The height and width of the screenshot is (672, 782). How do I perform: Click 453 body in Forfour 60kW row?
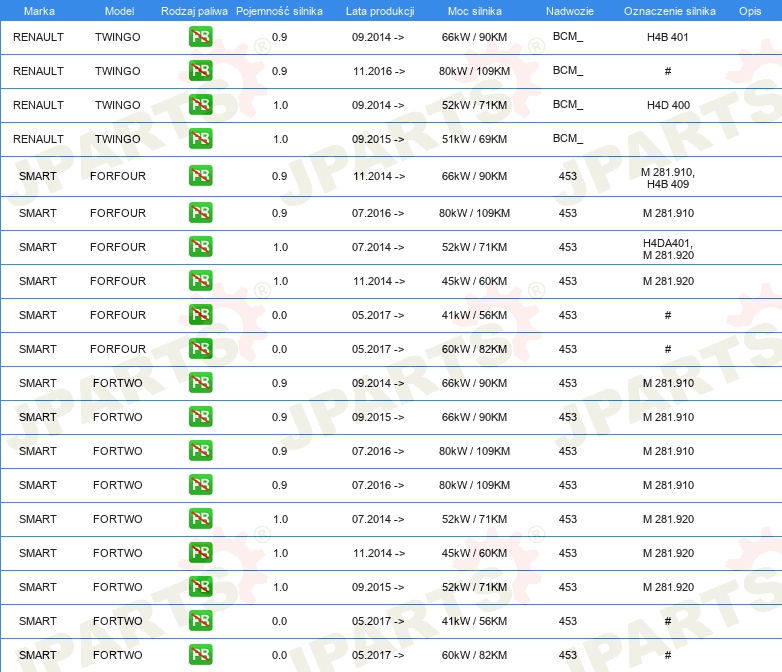568,349
